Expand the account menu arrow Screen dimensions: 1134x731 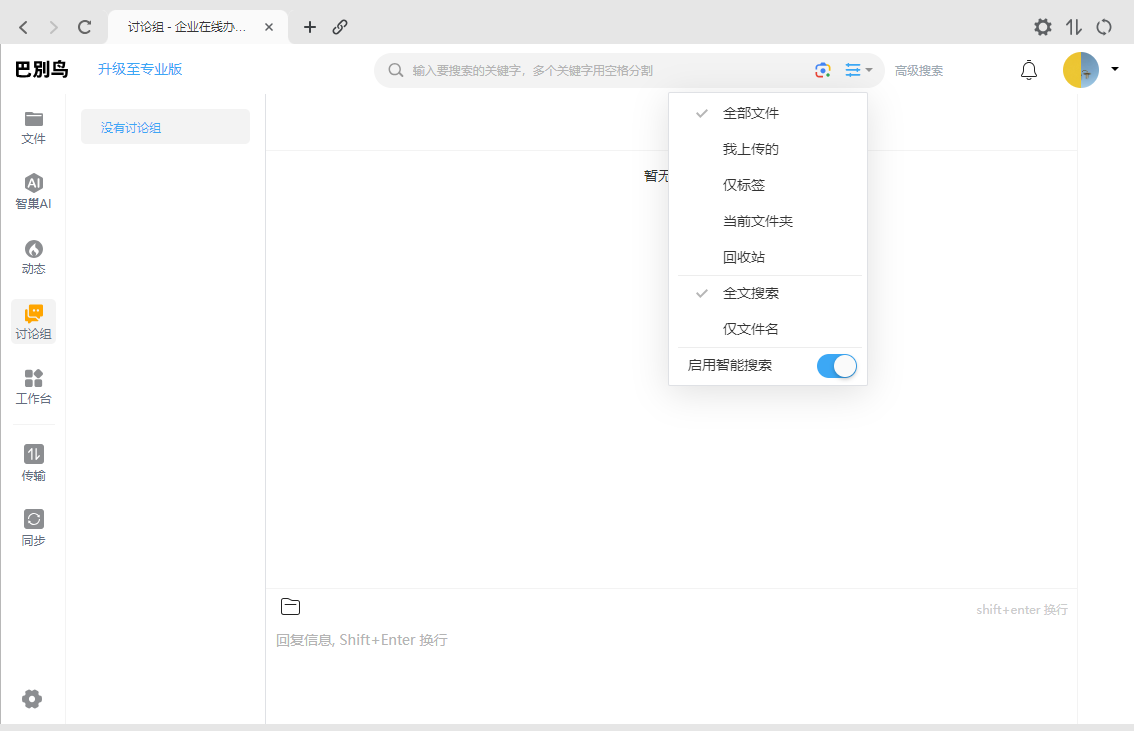pos(1114,69)
